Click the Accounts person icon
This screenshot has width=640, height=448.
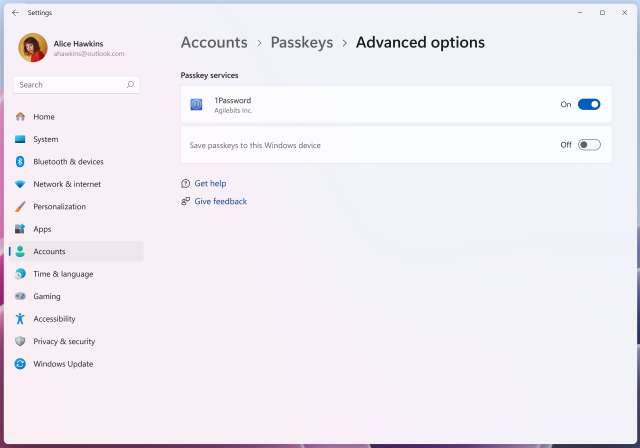[20, 251]
